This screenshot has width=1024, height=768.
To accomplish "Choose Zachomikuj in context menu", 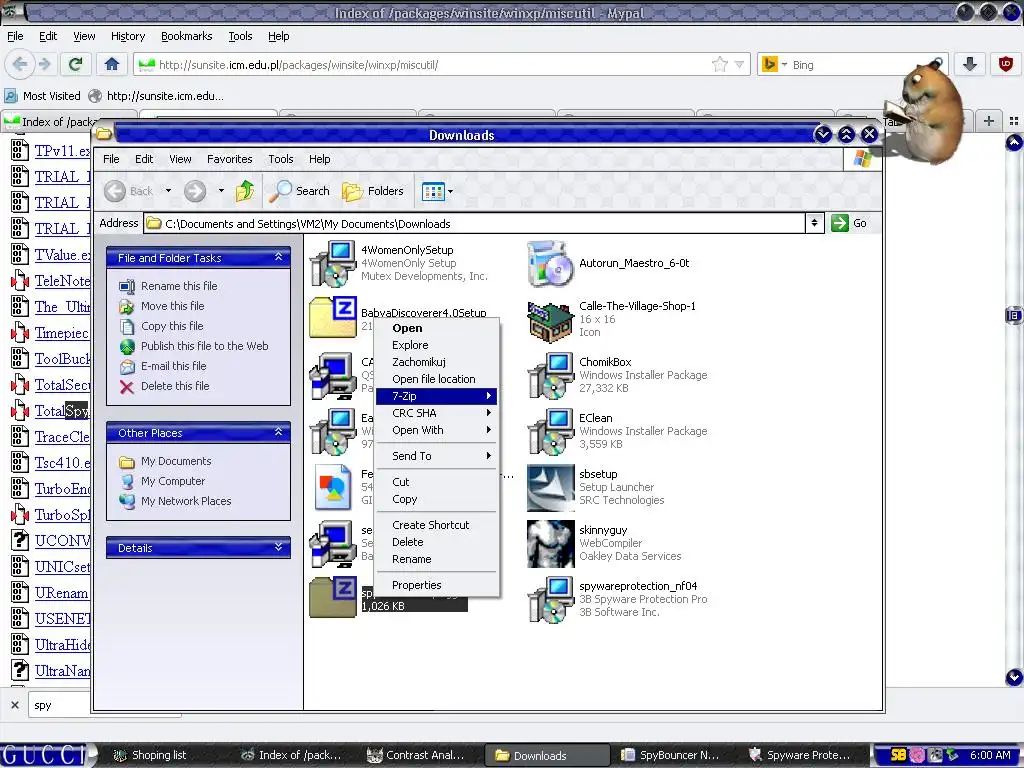I will coord(436,362).
